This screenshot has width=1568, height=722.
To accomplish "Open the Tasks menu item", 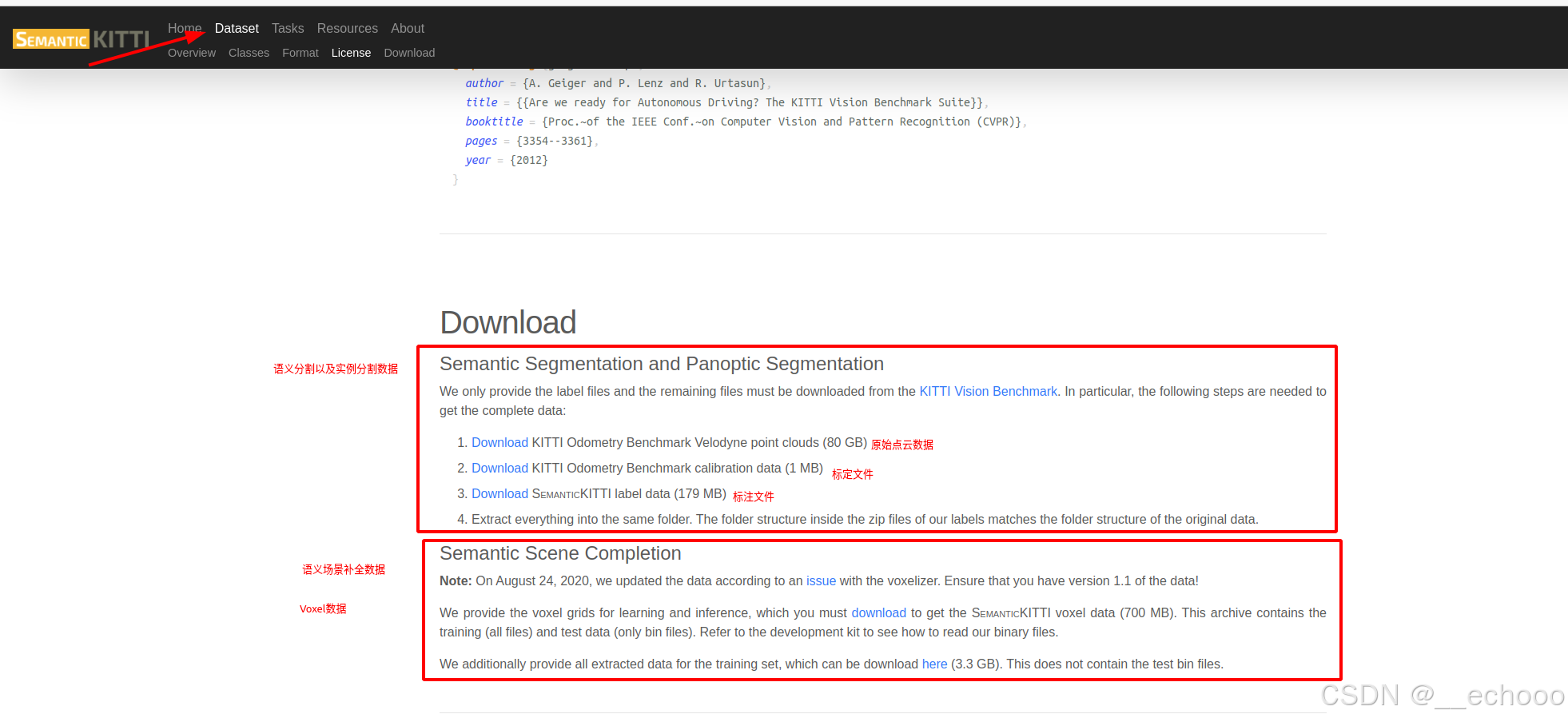I will 288,28.
